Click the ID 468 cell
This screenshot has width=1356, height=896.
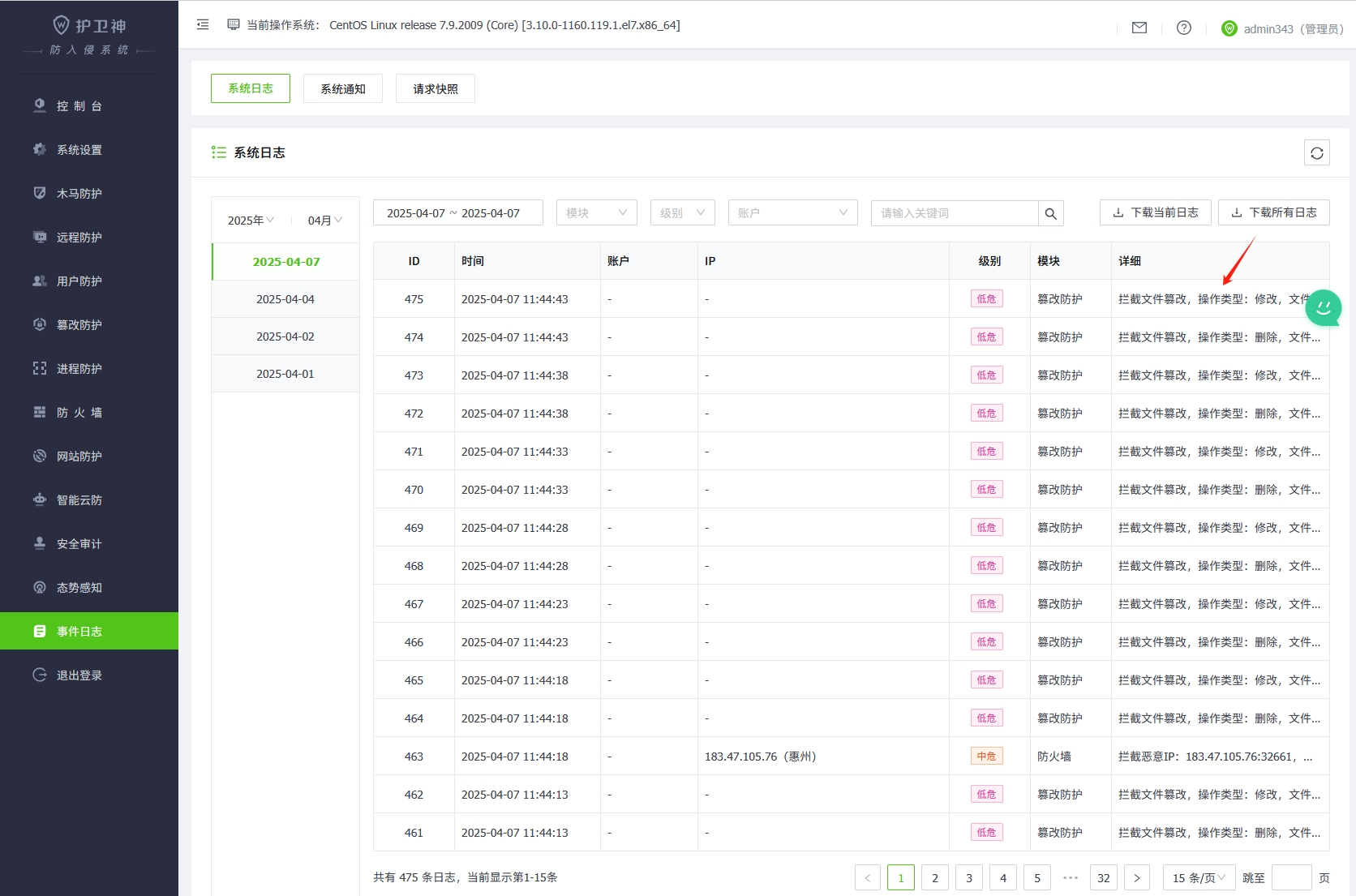[414, 566]
